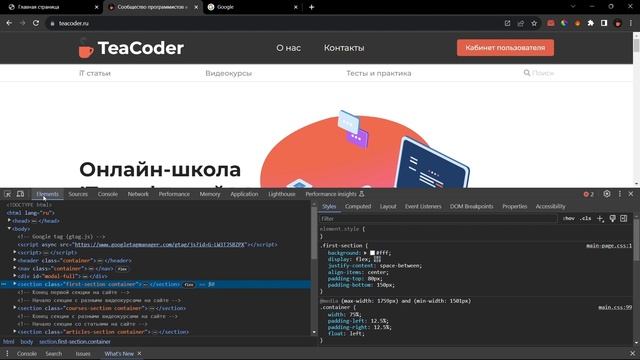Expand the head element node

tap(9, 220)
